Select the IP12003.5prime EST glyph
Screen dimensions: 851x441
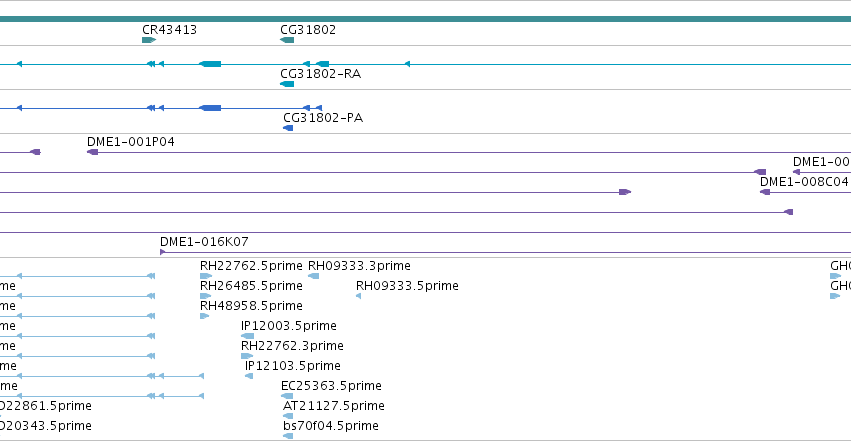247,336
